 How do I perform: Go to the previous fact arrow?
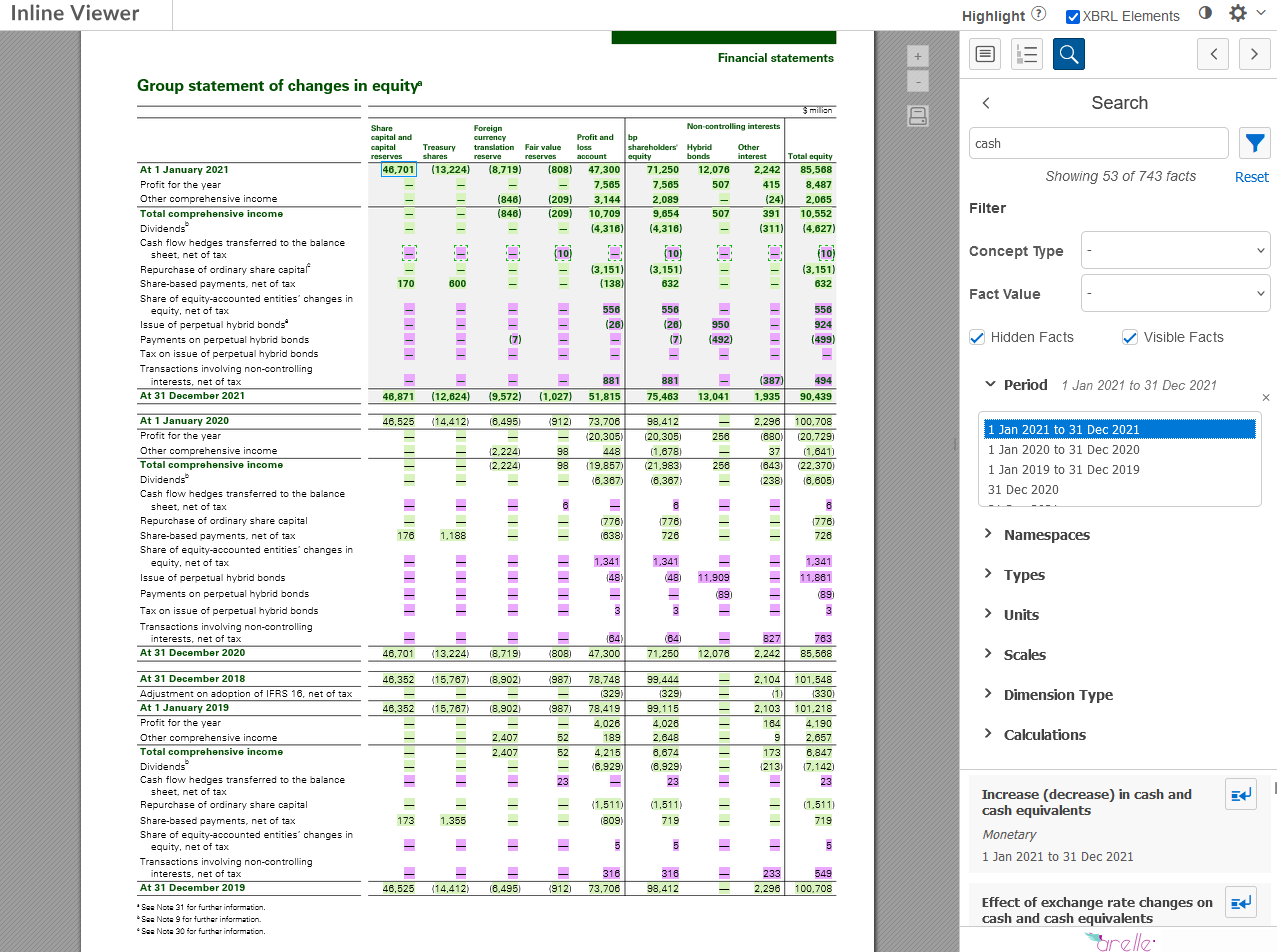pos(1213,54)
